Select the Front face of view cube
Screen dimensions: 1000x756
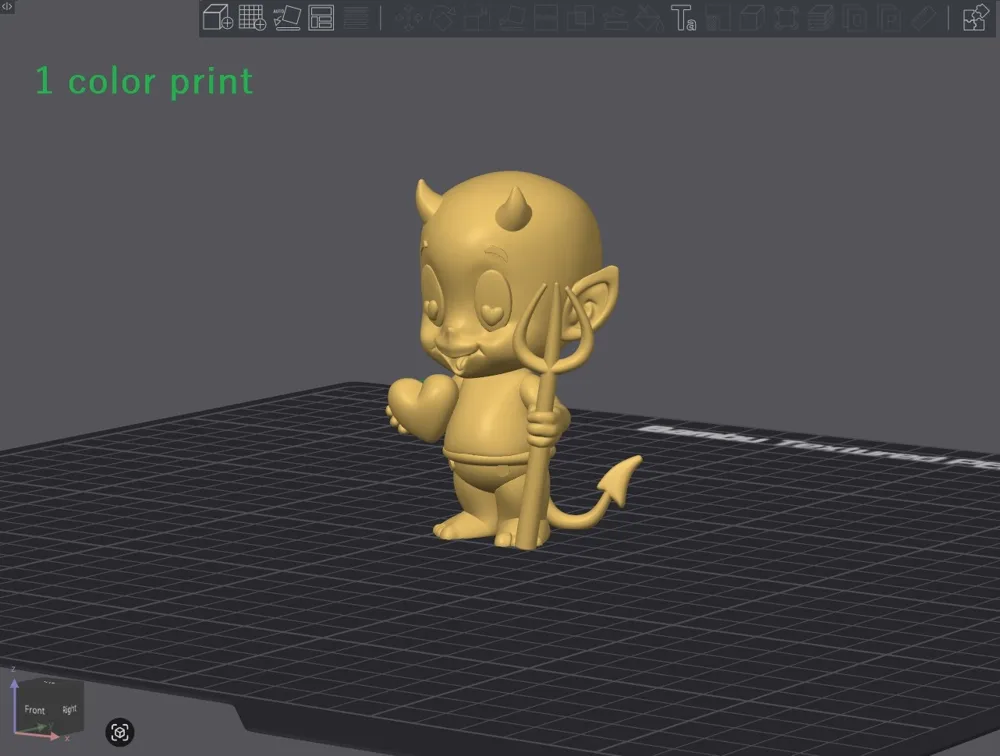pyautogui.click(x=35, y=710)
